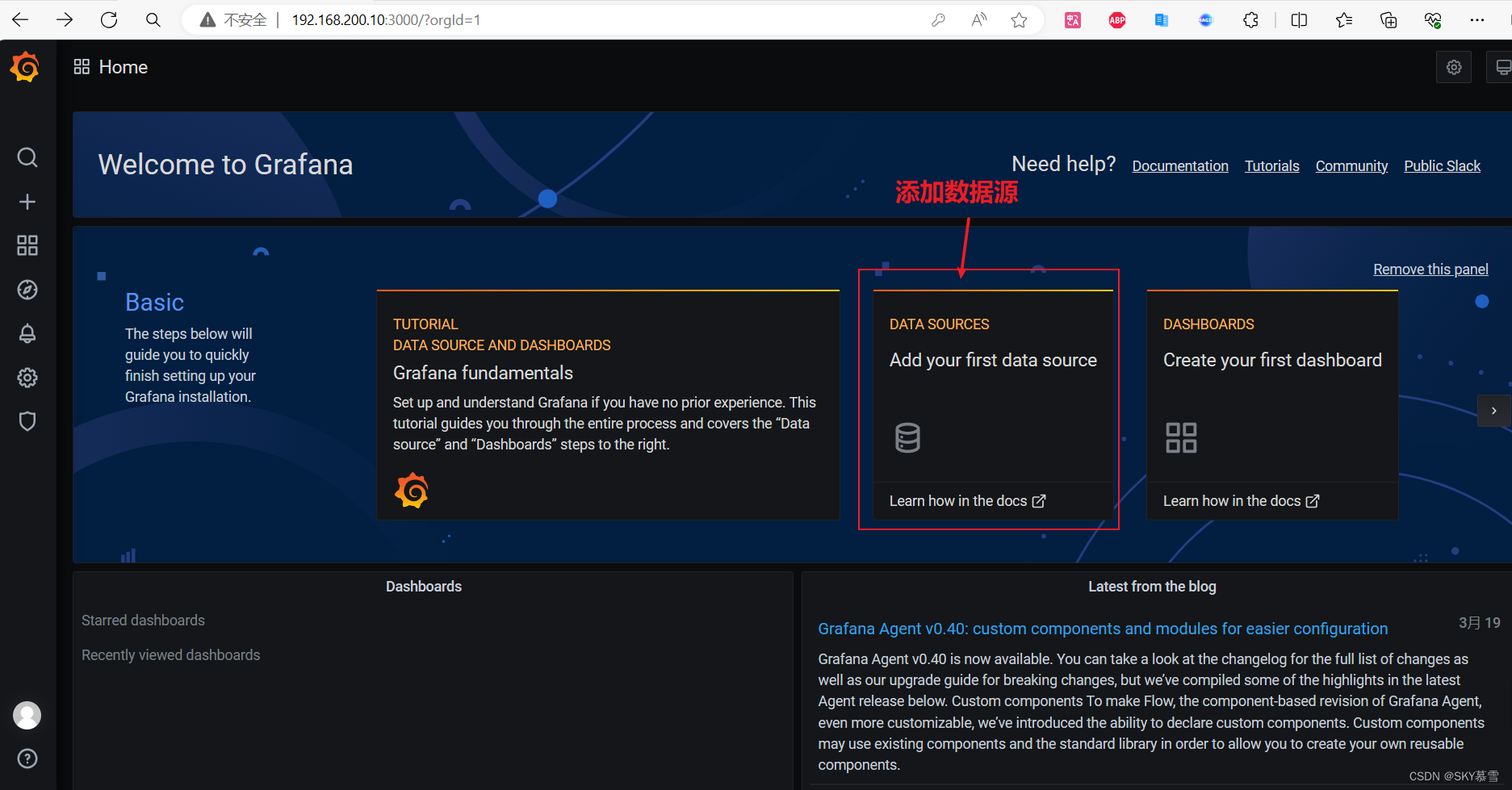Click the Grafana logo in sidebar
Screen dimensions: 1512x790
point(25,67)
